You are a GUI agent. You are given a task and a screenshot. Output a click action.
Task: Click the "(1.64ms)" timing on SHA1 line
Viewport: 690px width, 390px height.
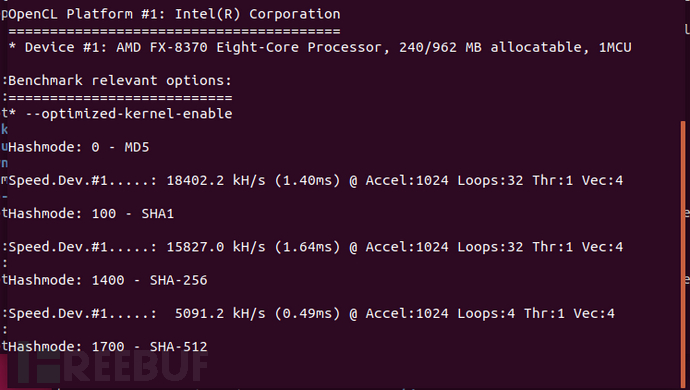308,247
